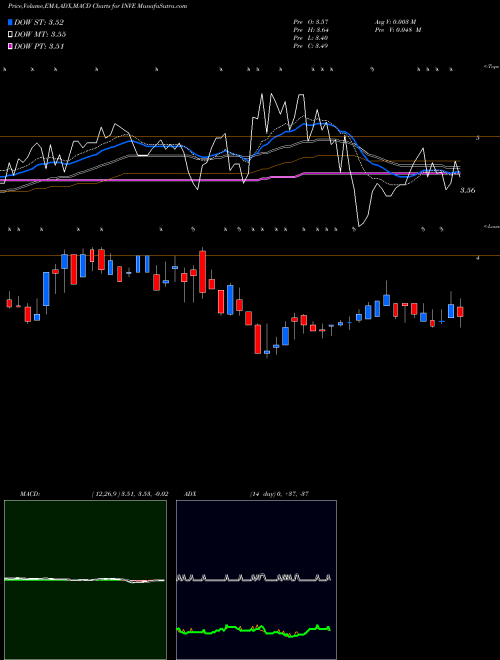Open the green MACD indicator panel
Viewport: 500px width, 660px height.
[x=85, y=580]
